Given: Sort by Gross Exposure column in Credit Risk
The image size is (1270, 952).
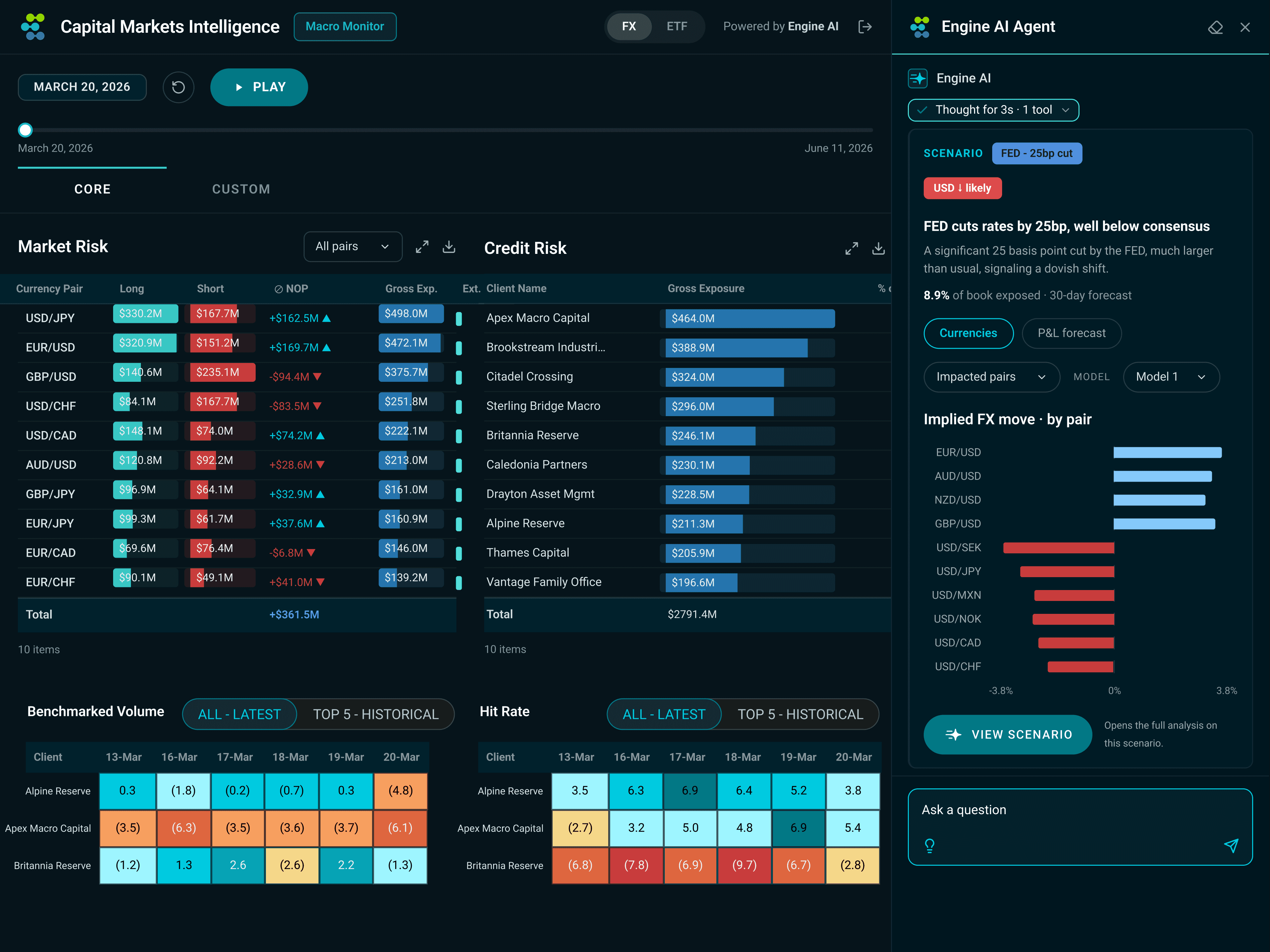Looking at the screenshot, I should [706, 289].
